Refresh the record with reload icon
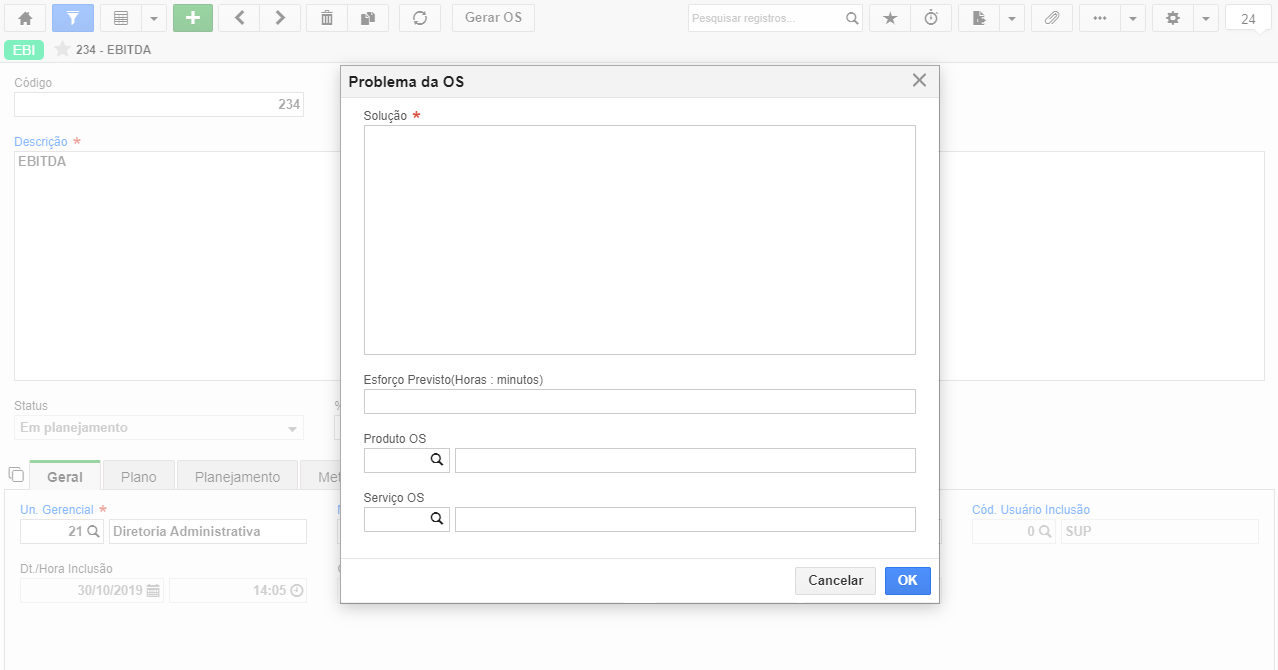Screen dimensions: 1278x670 pos(420,18)
